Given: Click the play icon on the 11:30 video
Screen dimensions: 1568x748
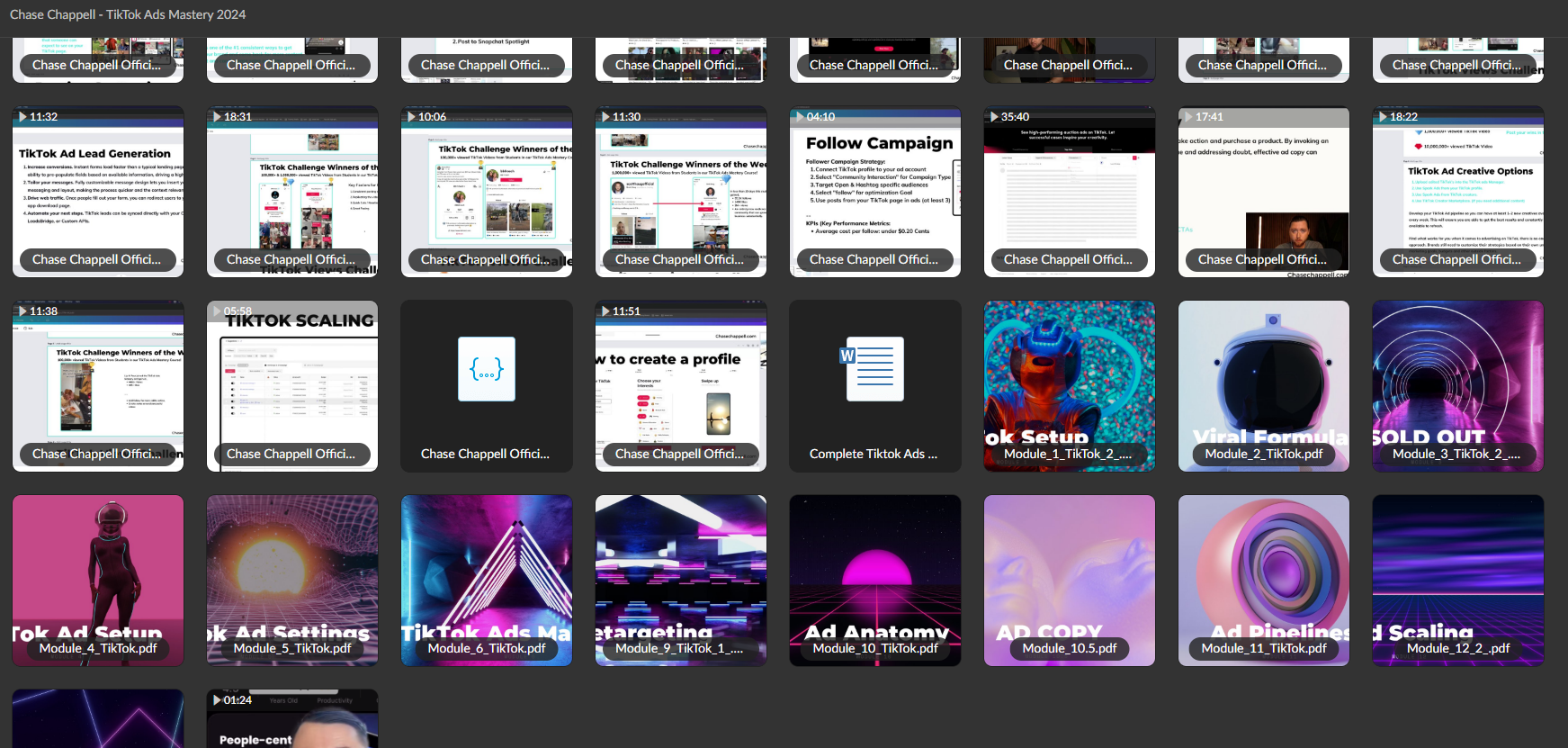Looking at the screenshot, I should point(605,117).
